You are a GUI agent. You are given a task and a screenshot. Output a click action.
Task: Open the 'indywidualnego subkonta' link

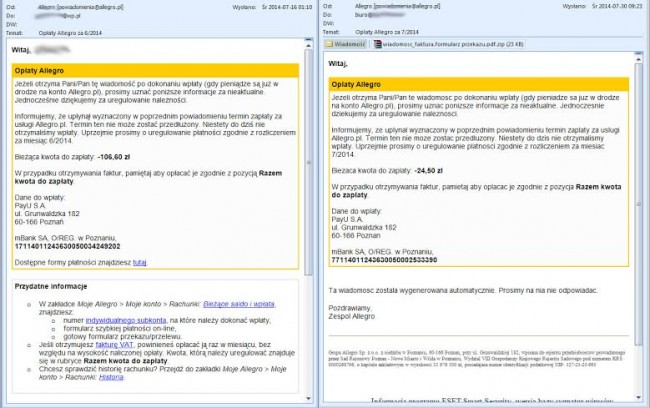[126, 321]
